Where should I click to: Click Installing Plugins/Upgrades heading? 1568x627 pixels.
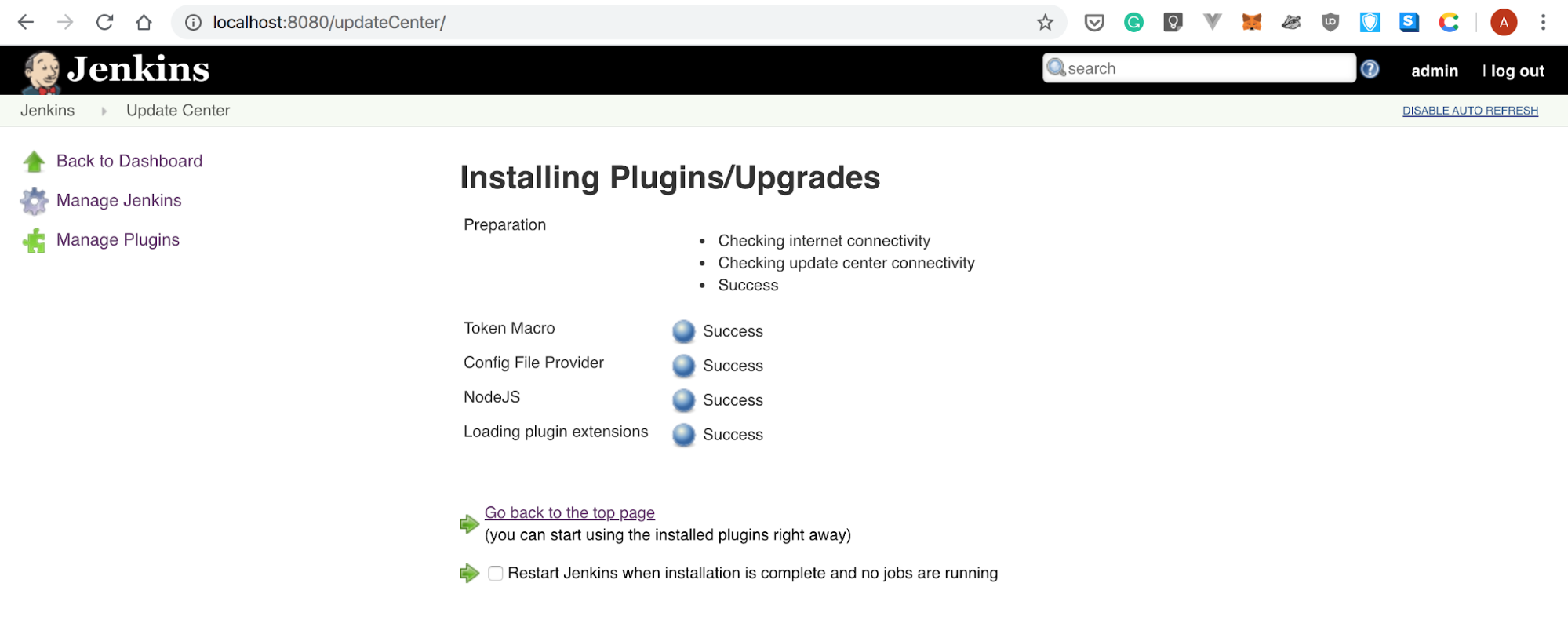pos(670,177)
